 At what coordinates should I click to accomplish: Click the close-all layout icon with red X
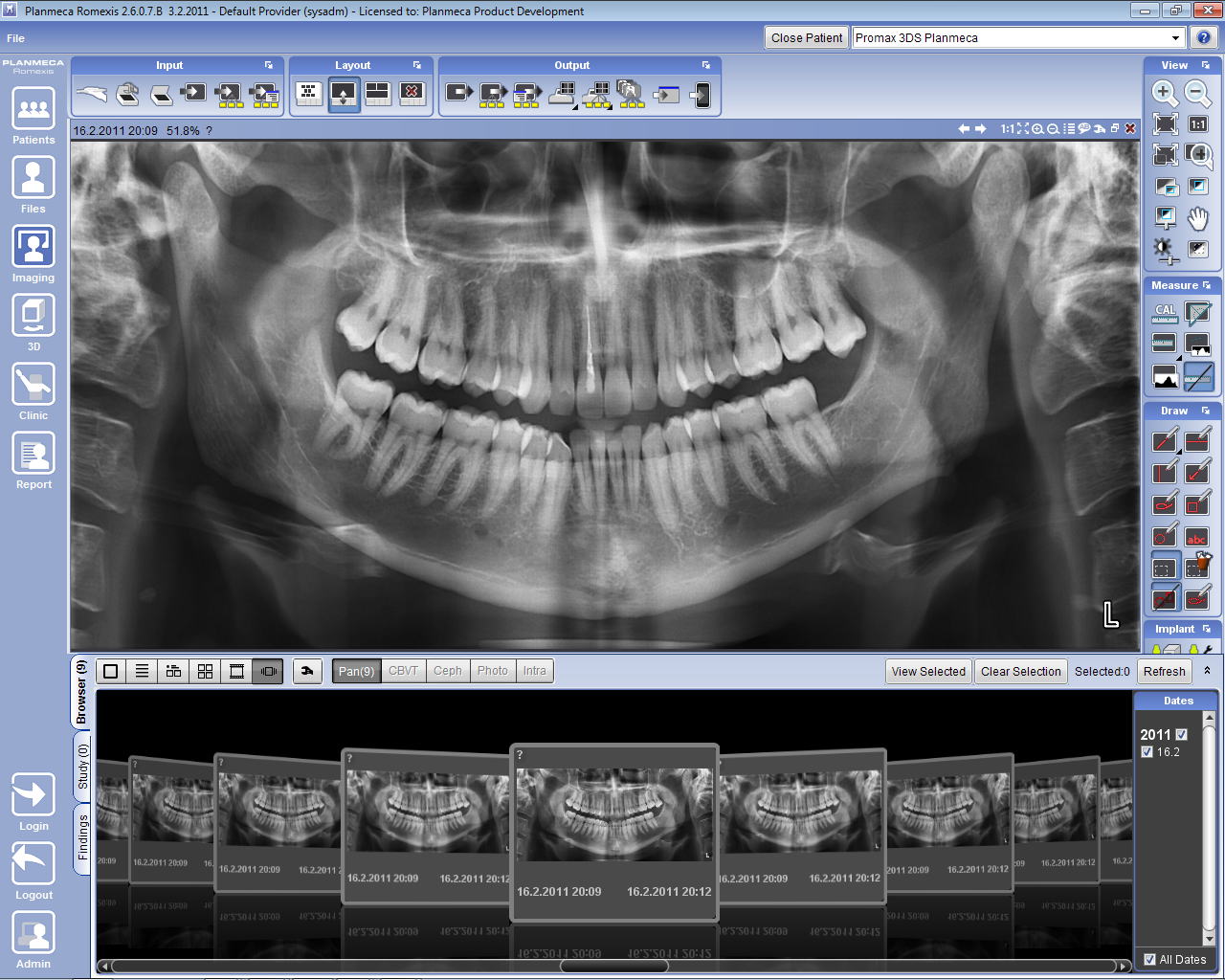click(x=412, y=93)
